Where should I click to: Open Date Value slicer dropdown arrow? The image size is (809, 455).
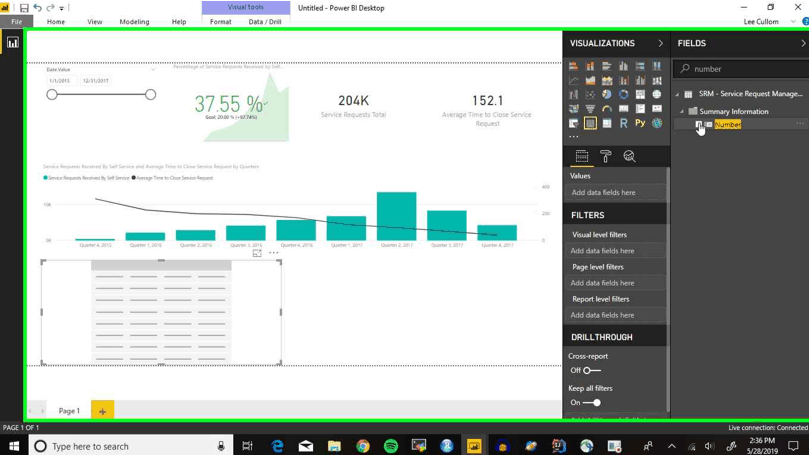(153, 70)
